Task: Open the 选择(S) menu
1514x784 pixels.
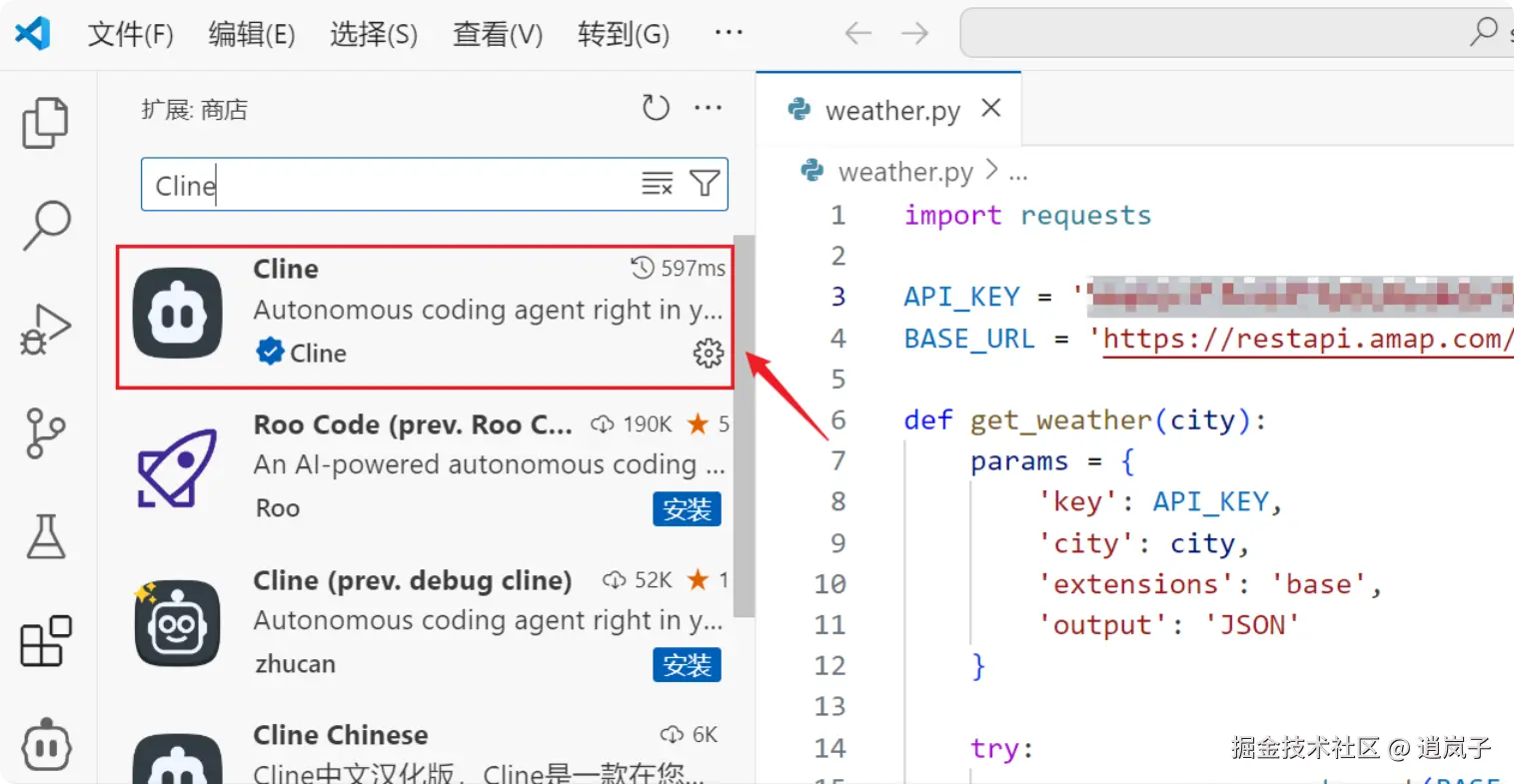Action: click(x=374, y=34)
